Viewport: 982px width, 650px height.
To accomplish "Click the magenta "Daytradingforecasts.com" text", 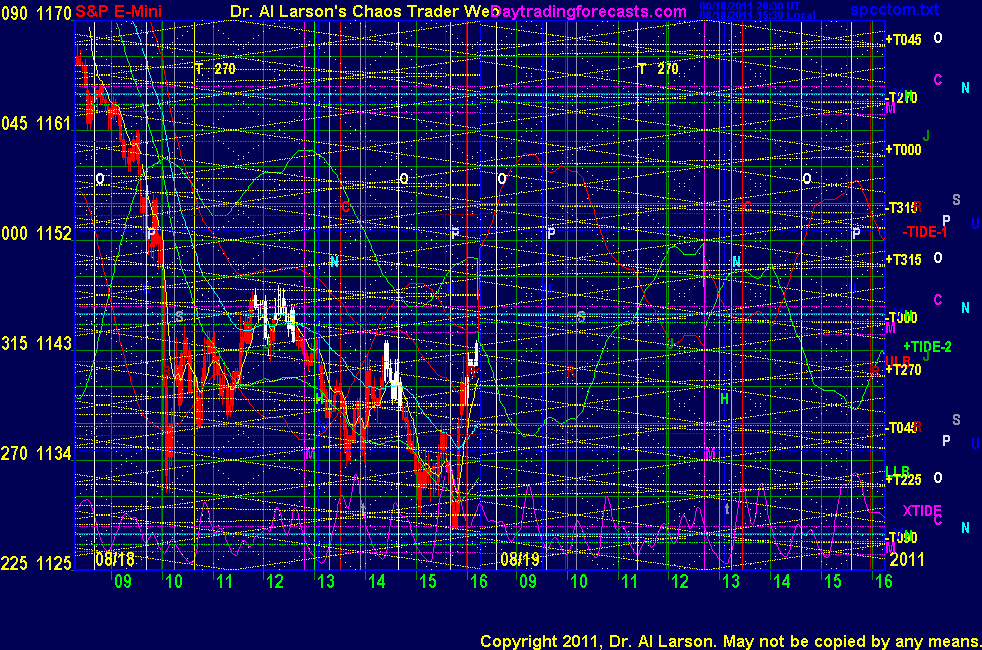I will [589, 11].
